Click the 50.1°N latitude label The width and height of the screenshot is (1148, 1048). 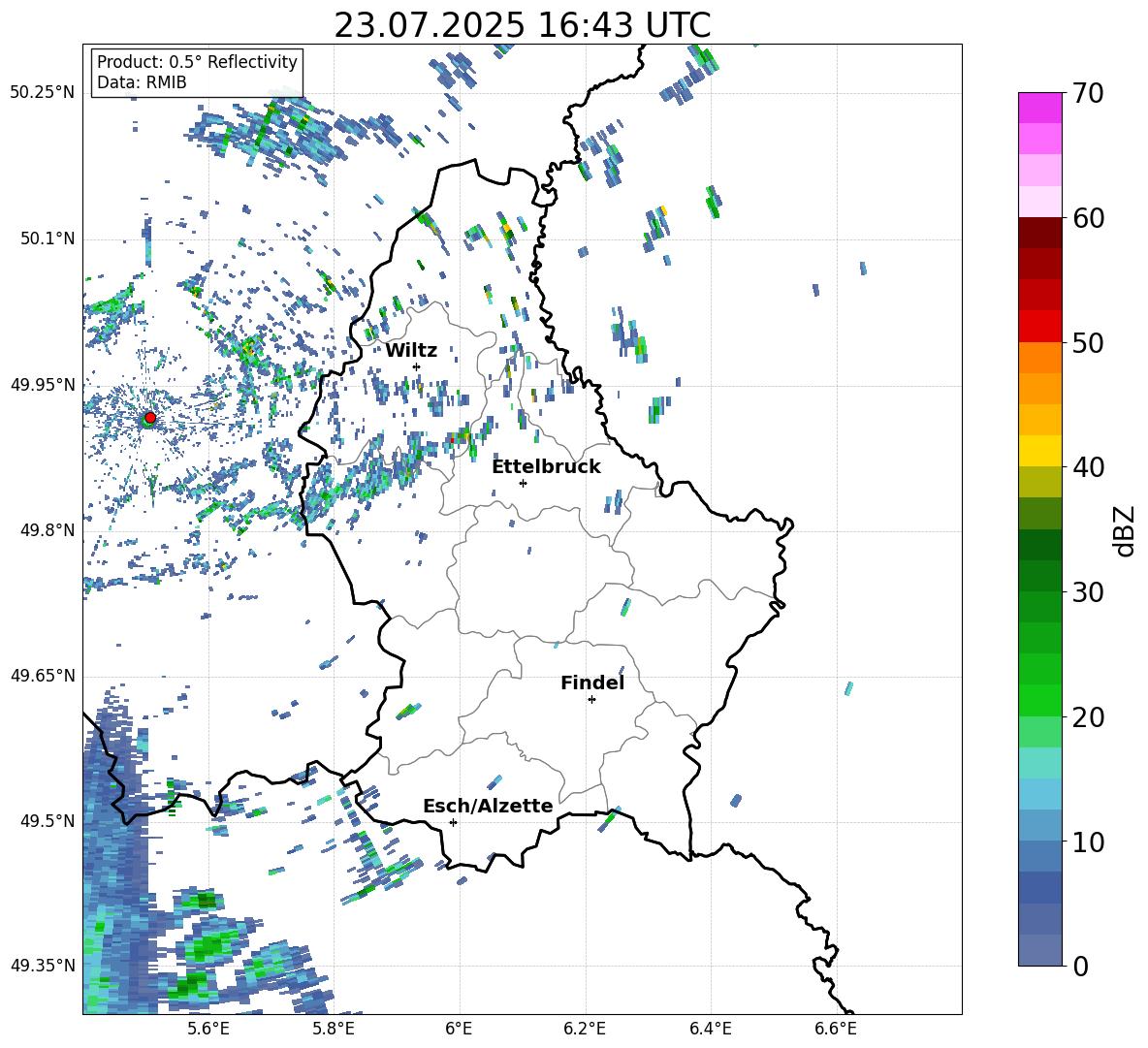[x=47, y=238]
